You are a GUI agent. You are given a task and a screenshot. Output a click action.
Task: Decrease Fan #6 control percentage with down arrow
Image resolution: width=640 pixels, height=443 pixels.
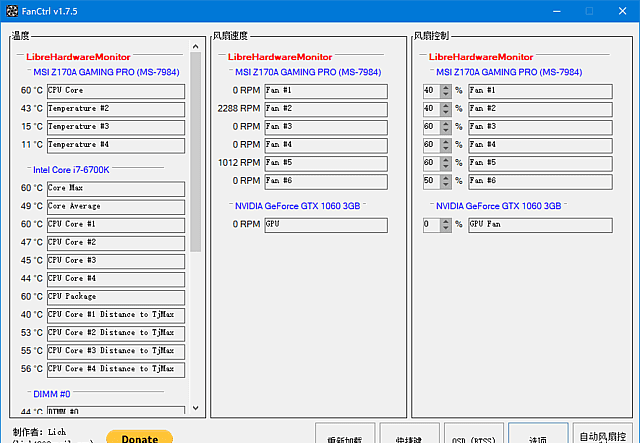pos(446,184)
